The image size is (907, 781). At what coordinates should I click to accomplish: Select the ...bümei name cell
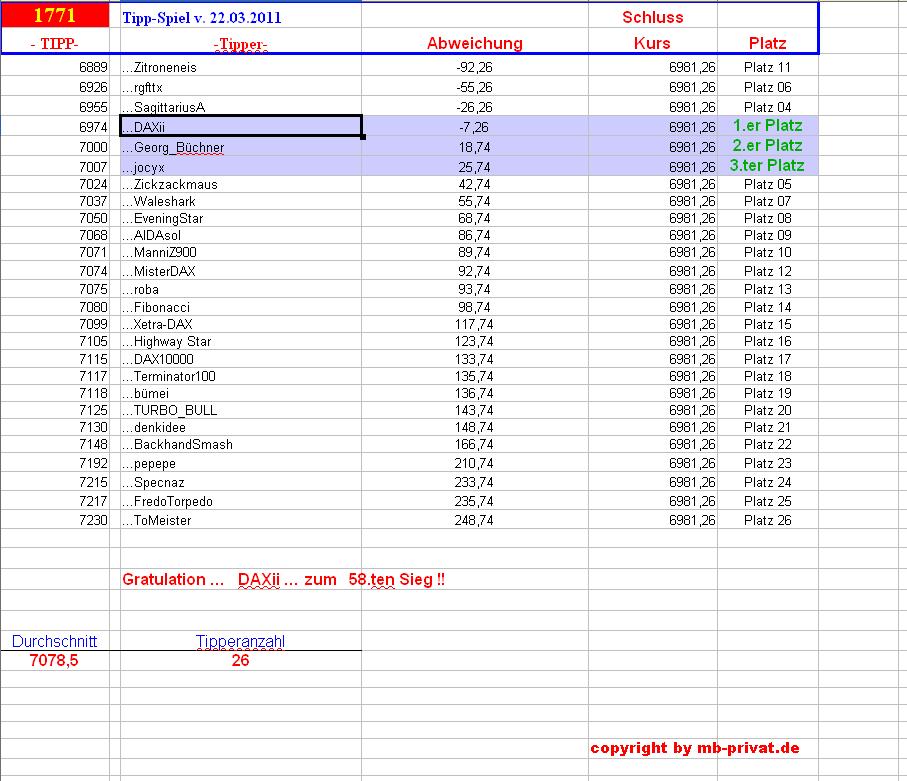click(x=241, y=393)
